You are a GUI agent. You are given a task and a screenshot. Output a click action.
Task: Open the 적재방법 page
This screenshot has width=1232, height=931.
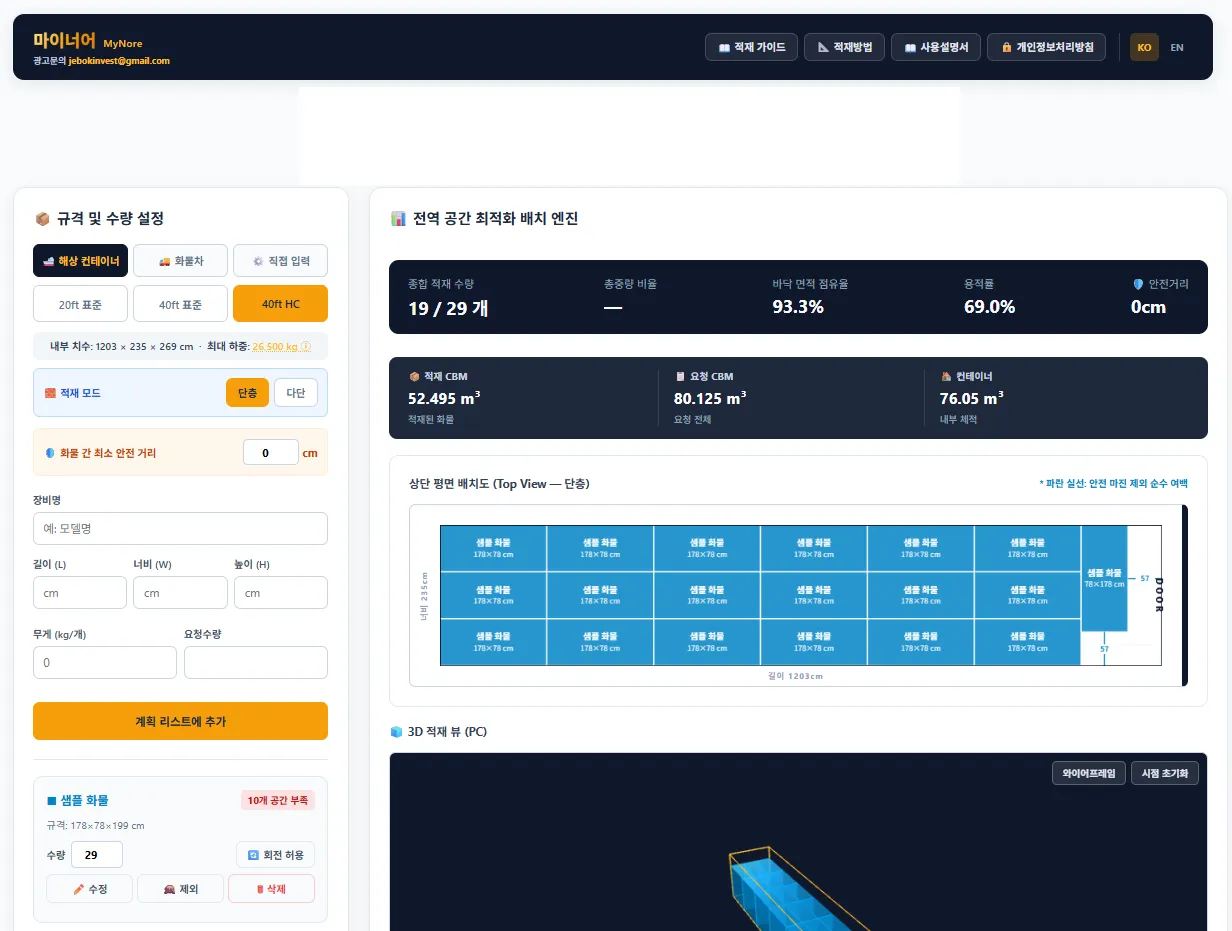(844, 47)
